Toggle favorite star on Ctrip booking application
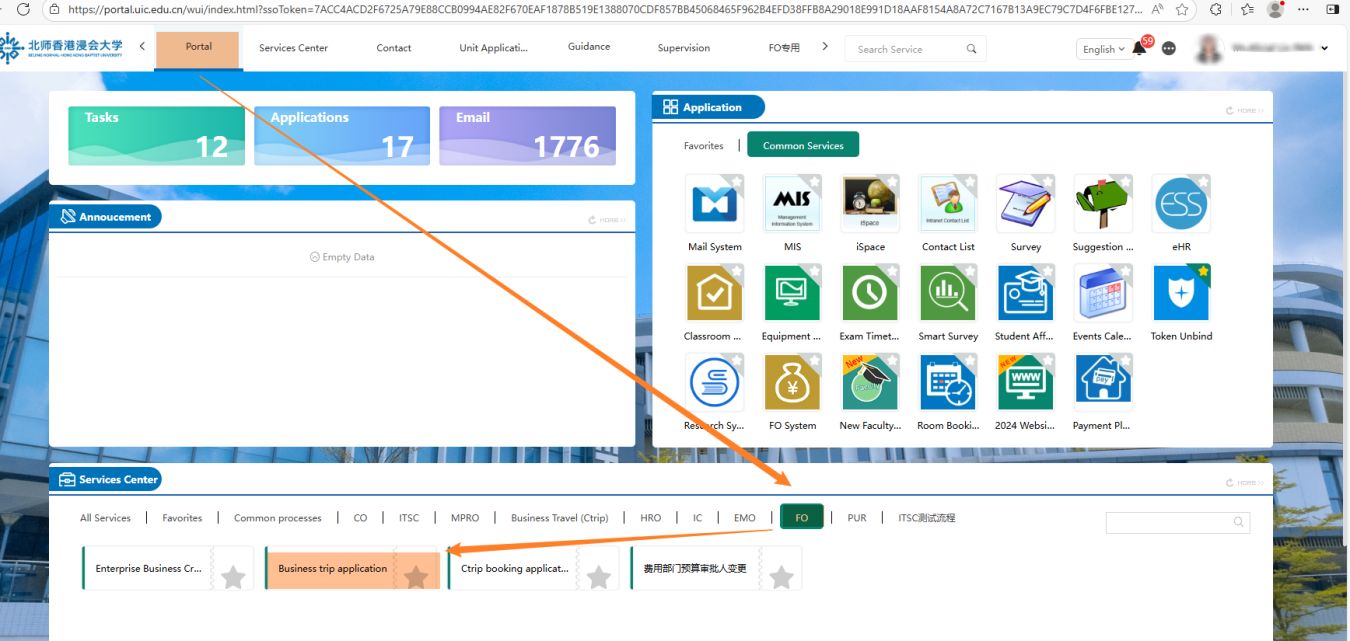1350x641 pixels. pos(598,577)
